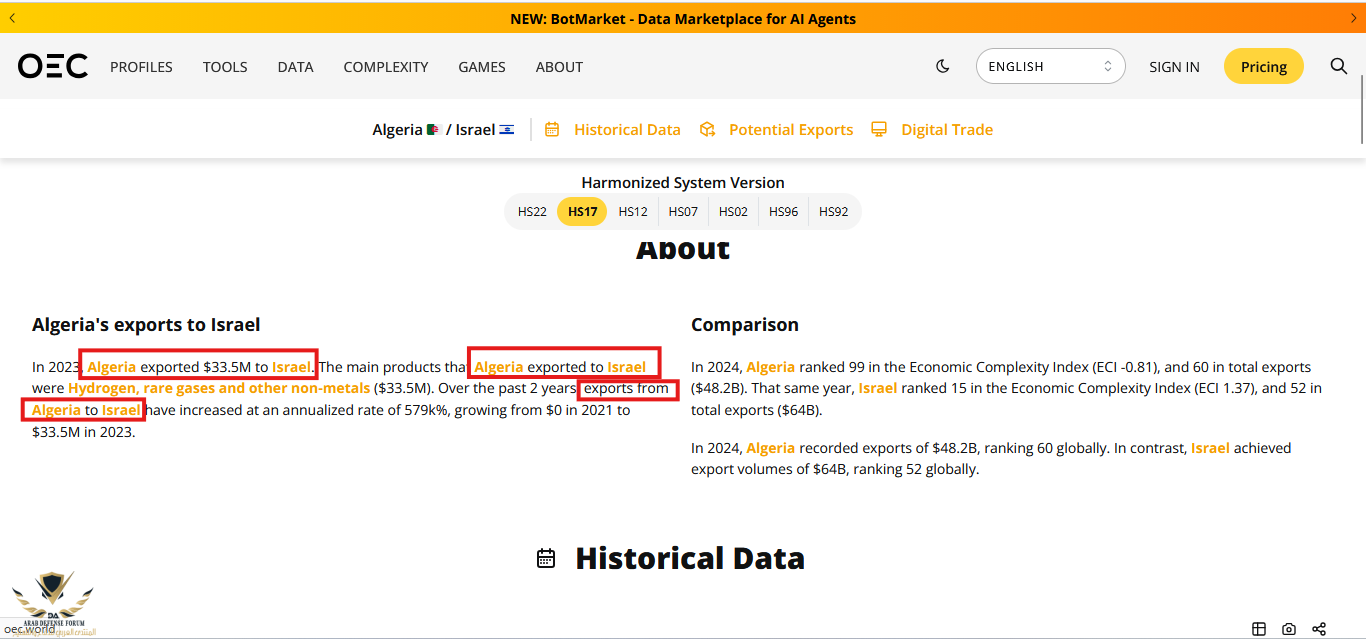Click next banner arrow

1353,18
